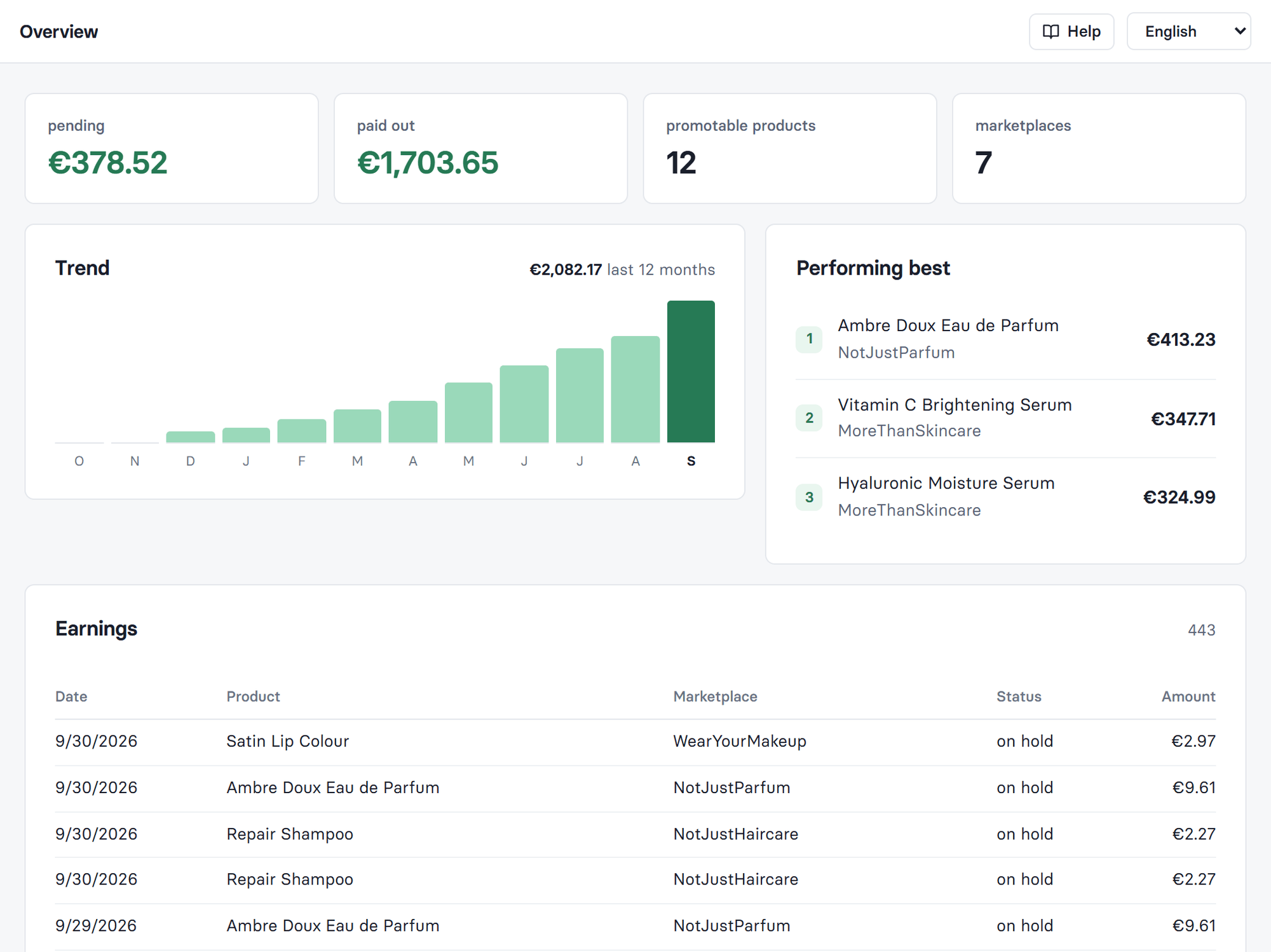Viewport: 1271px width, 952px height.
Task: Click the pending €378.52 card
Action: (172, 149)
